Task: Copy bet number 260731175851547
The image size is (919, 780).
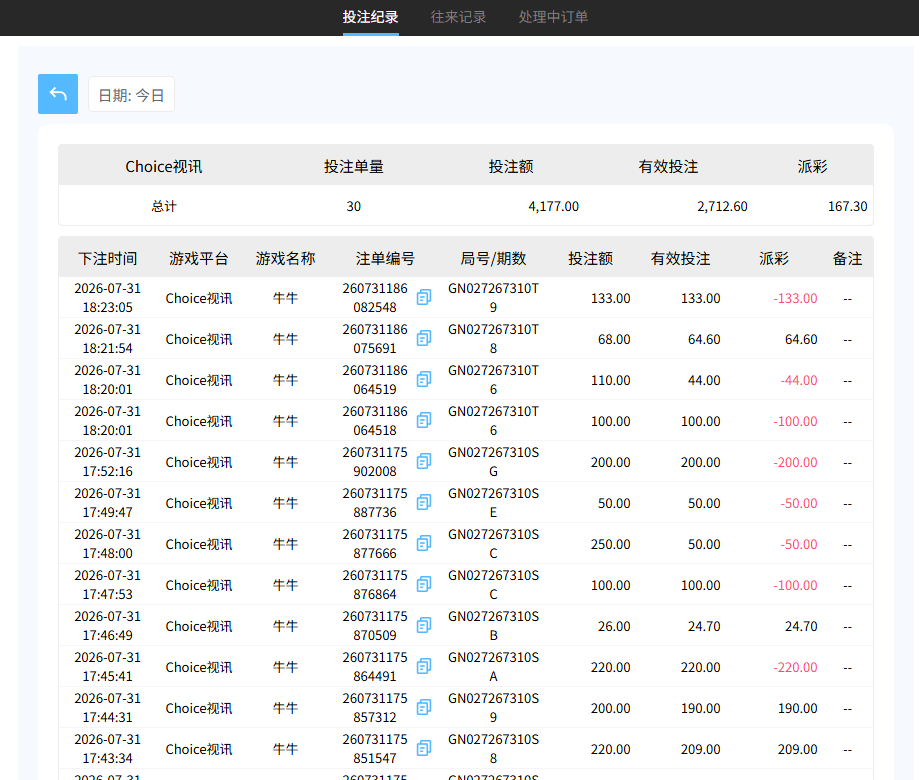Action: coord(424,749)
